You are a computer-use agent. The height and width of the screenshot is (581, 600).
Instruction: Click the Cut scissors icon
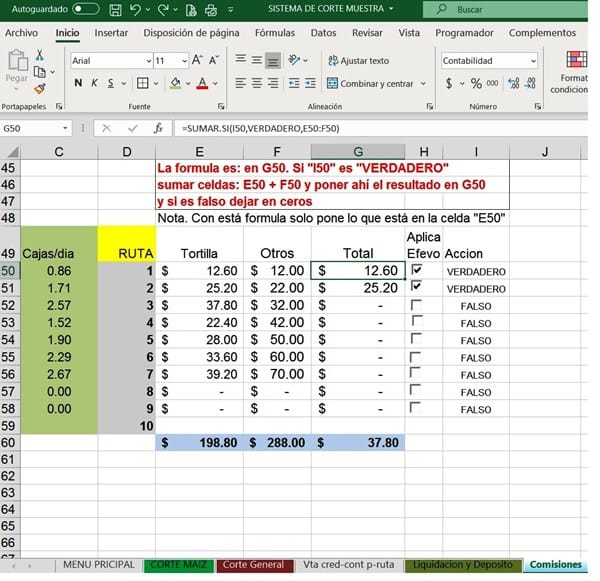pyautogui.click(x=39, y=55)
